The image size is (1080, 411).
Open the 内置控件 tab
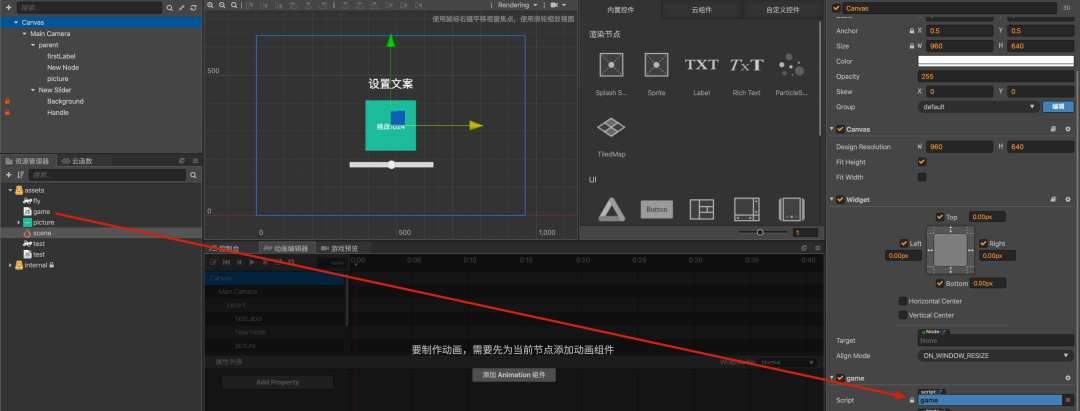(x=620, y=10)
